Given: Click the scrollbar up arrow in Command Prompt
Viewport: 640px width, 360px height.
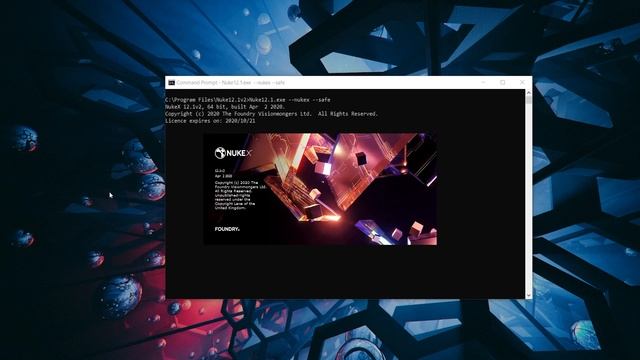Looking at the screenshot, I should [529, 93].
